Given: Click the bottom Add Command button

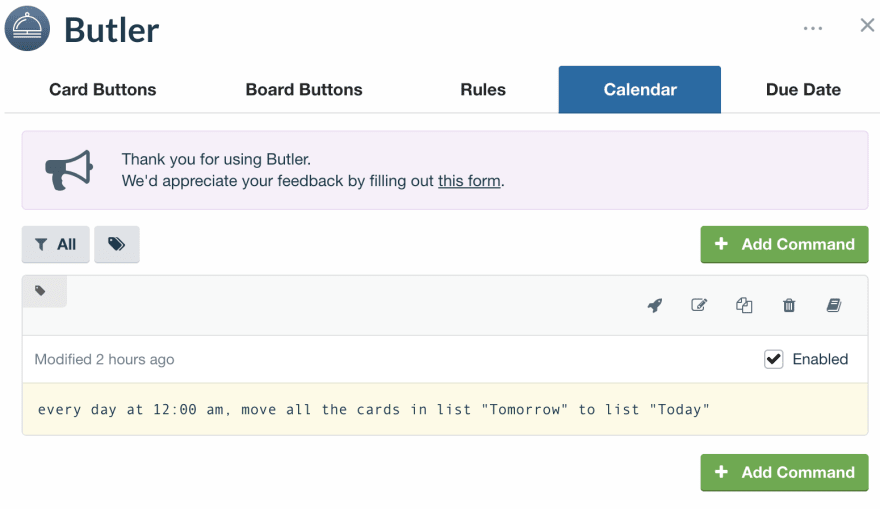Looking at the screenshot, I should (x=784, y=472).
